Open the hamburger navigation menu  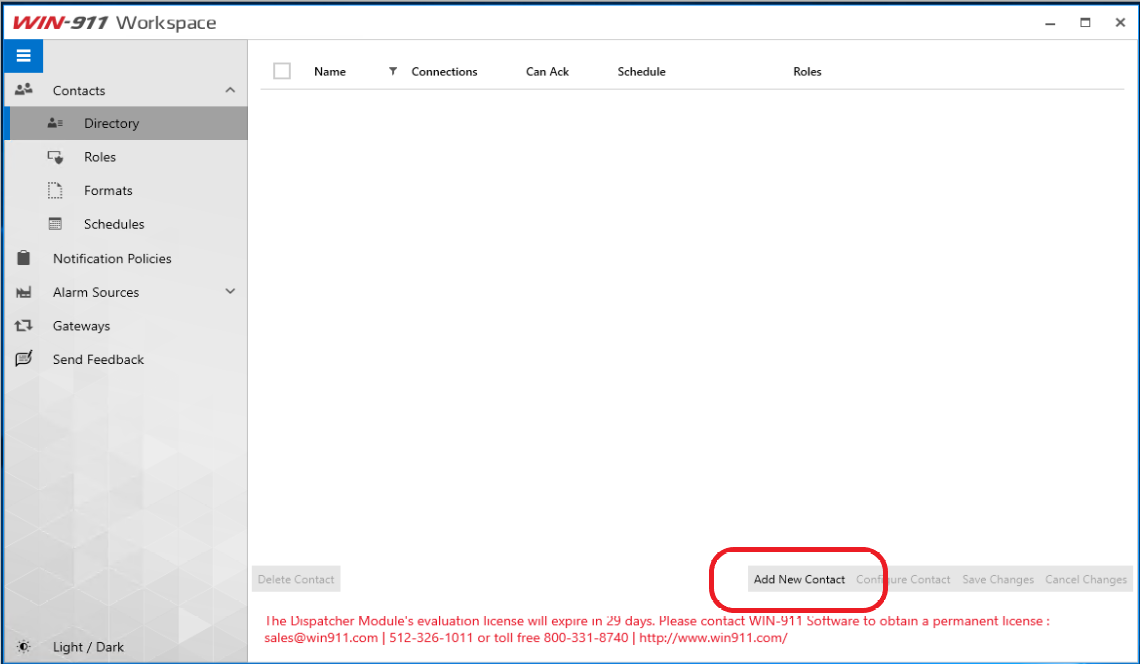[x=23, y=56]
